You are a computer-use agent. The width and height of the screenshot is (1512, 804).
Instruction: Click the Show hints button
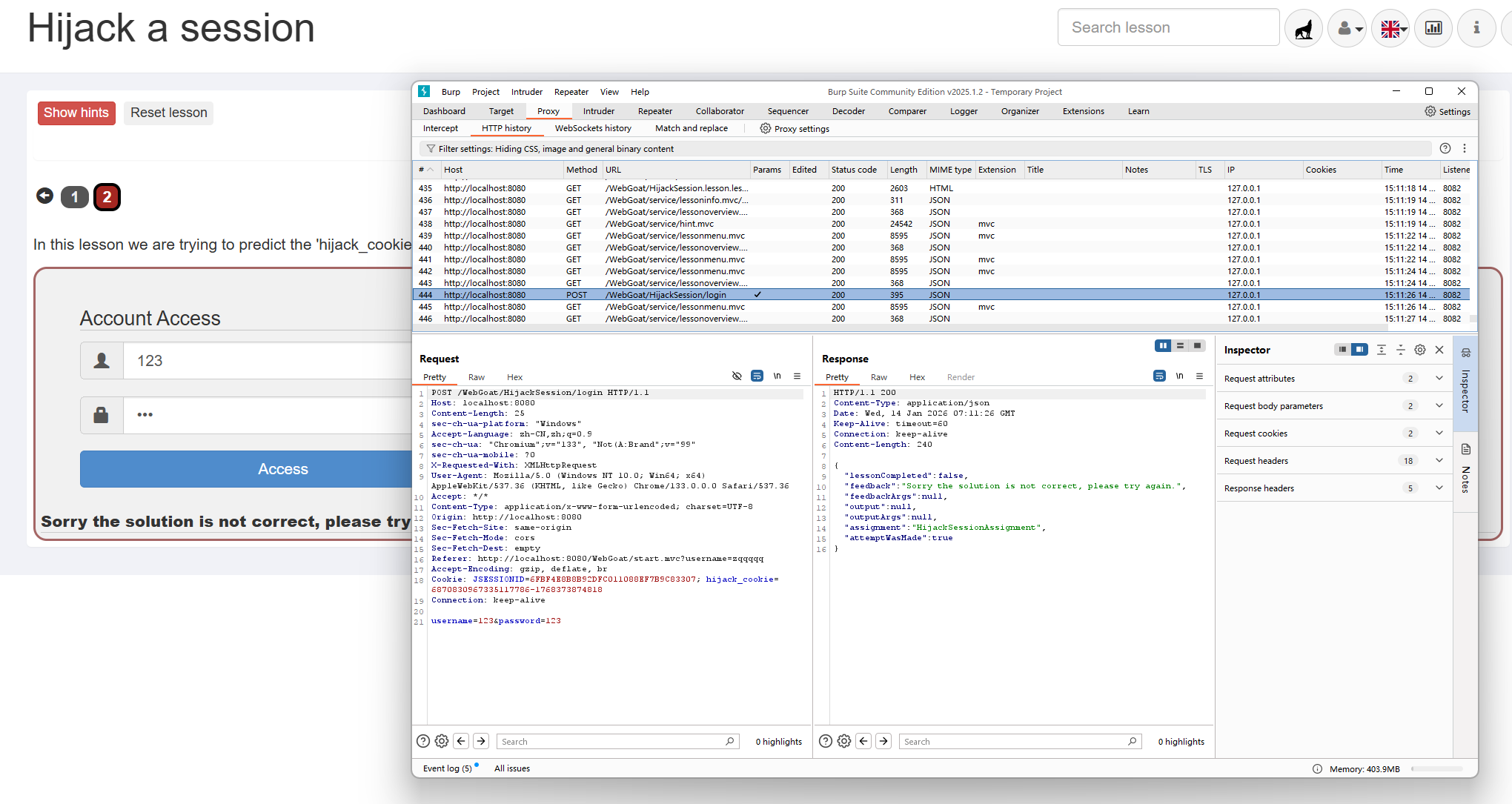76,113
